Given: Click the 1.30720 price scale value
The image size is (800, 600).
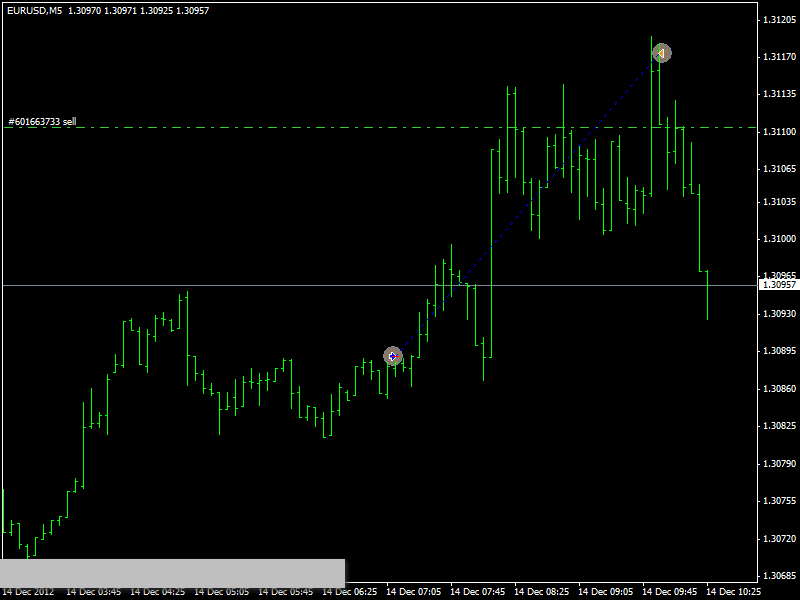Looking at the screenshot, I should coord(779,539).
